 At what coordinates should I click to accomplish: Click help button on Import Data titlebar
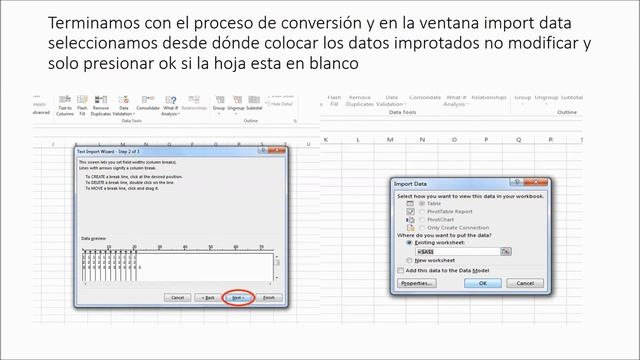[x=517, y=182]
